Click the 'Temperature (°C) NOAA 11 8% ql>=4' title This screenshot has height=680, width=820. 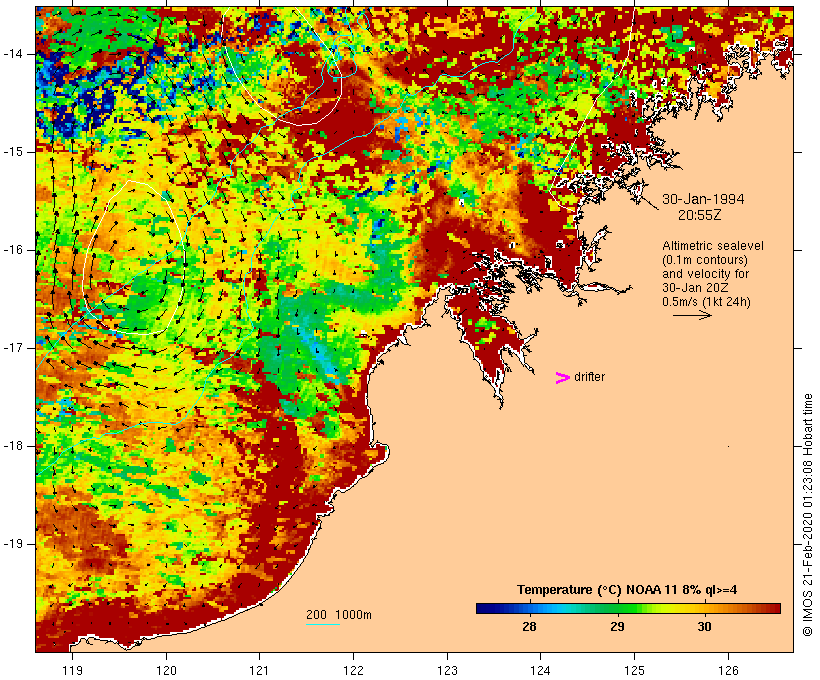(627, 590)
